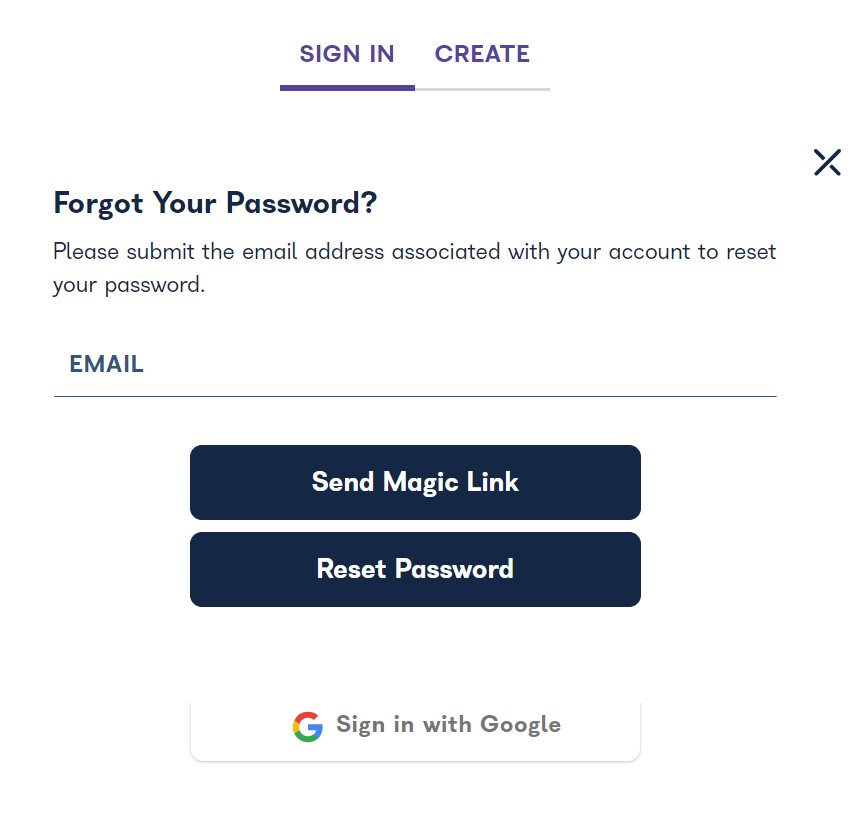Focus the email address entry line
This screenshot has height=822, width=856.
point(415,375)
